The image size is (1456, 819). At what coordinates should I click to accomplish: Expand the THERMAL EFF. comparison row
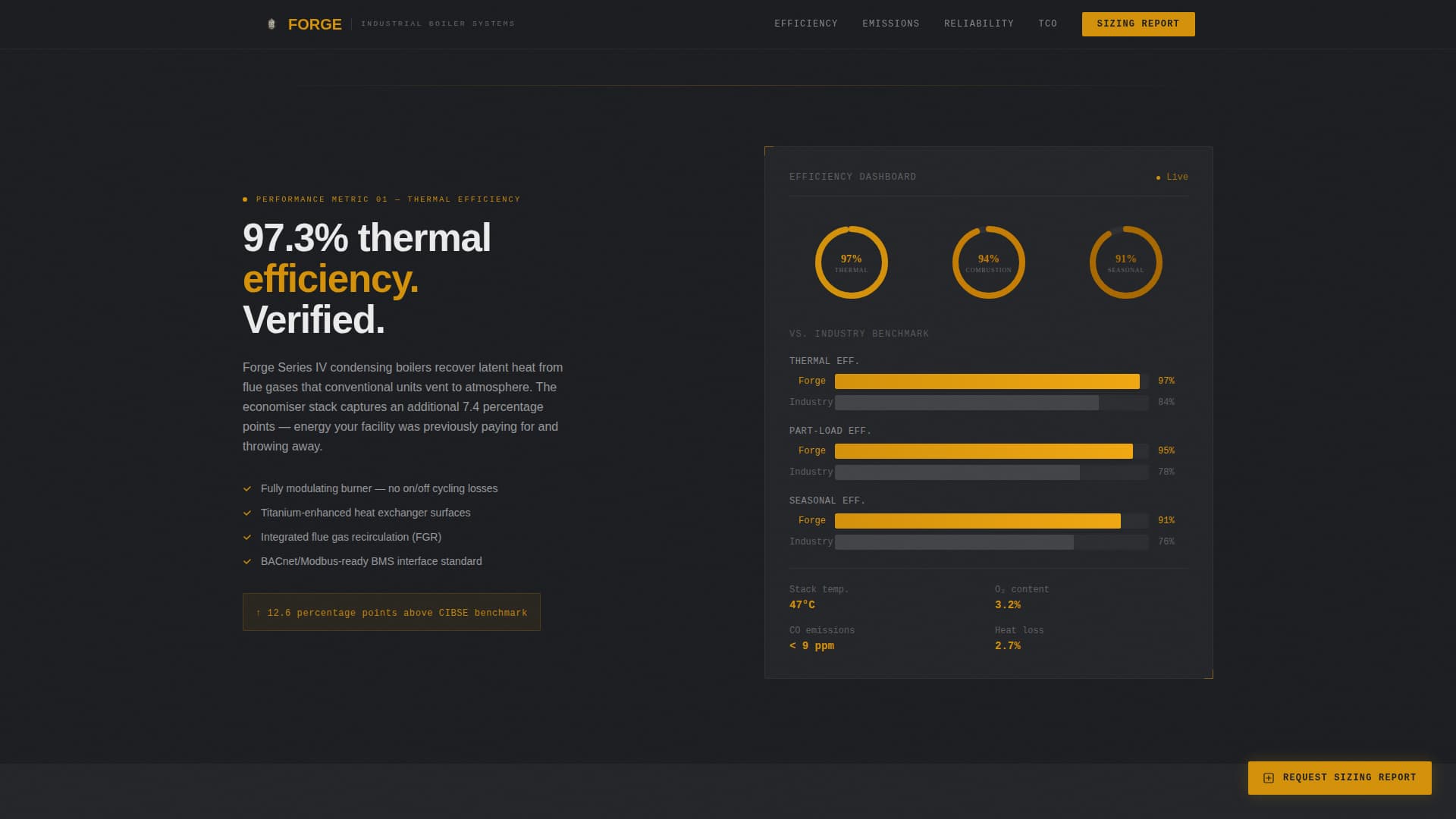click(x=824, y=361)
